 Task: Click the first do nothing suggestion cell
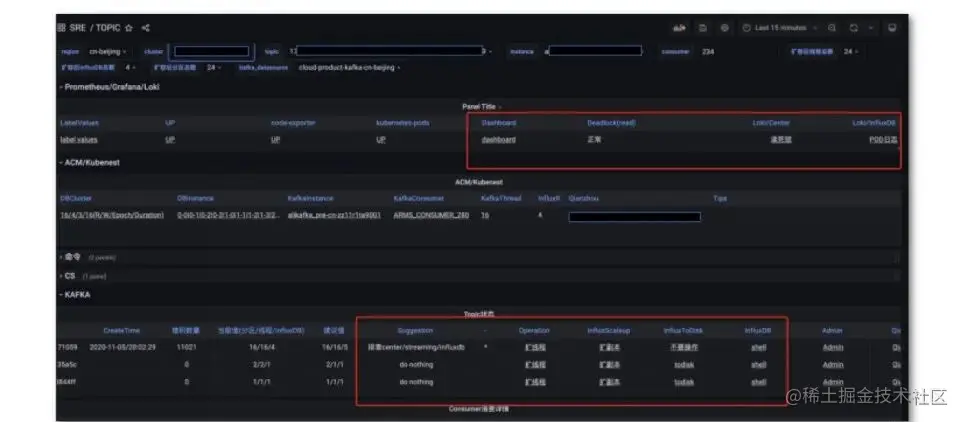(416, 364)
